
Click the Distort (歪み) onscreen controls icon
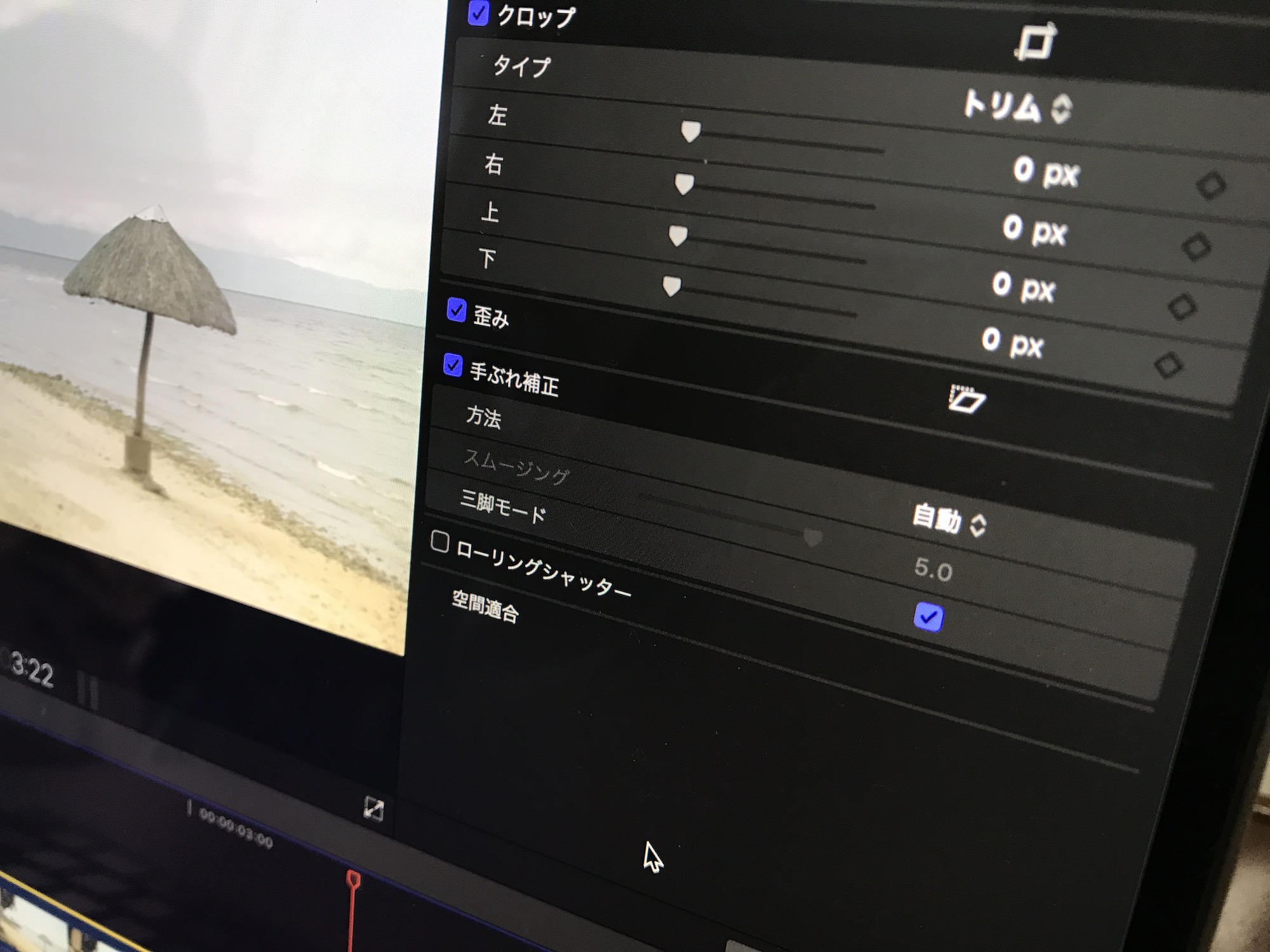966,399
